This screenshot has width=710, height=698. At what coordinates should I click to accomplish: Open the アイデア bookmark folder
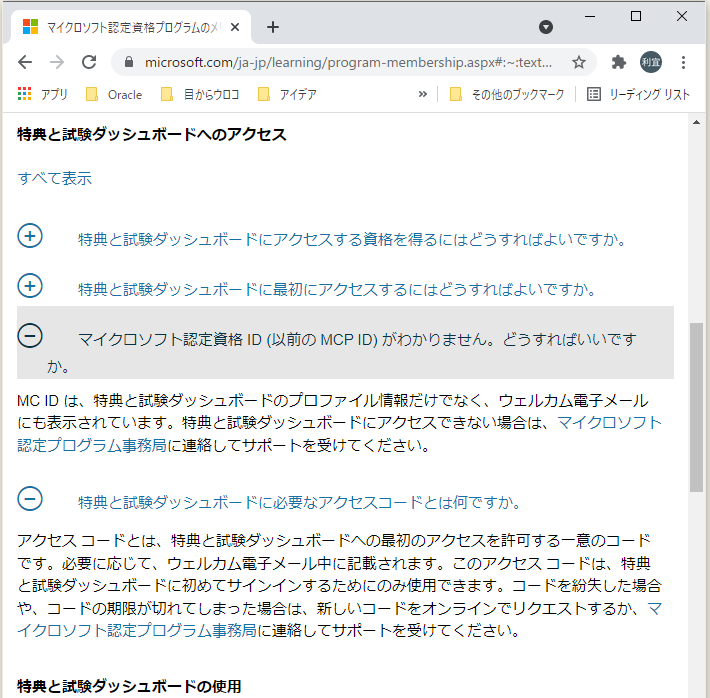(287, 94)
